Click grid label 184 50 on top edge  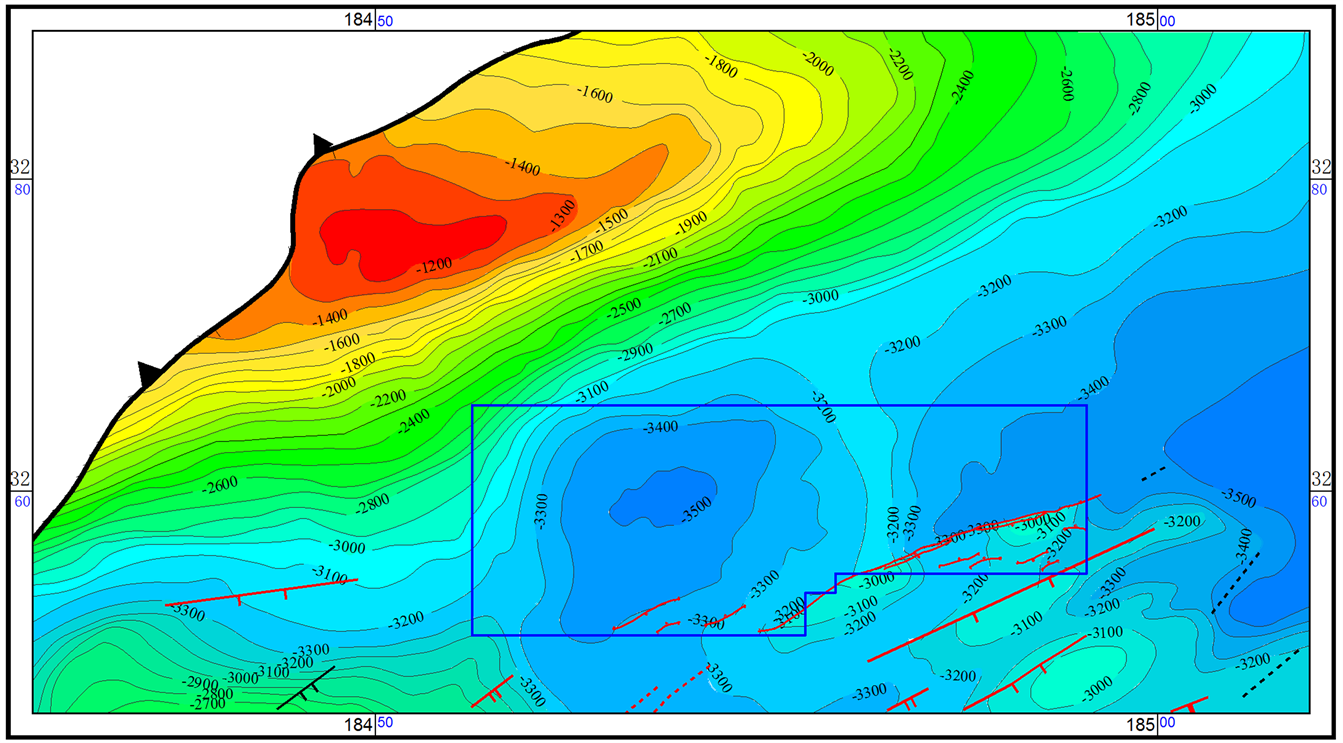367,19
